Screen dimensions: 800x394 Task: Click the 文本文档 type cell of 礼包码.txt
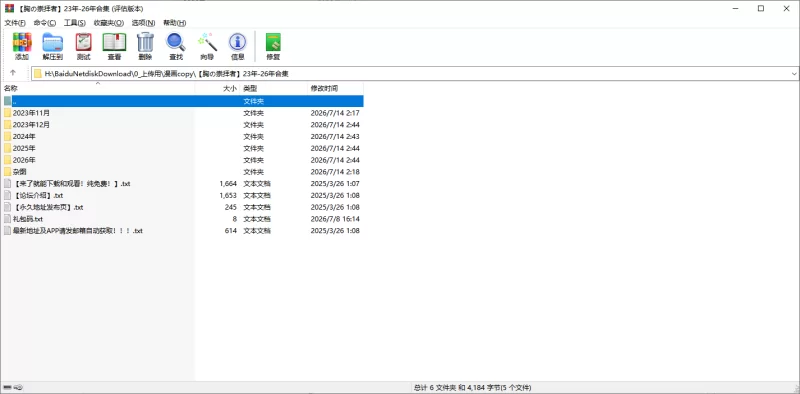(x=257, y=219)
